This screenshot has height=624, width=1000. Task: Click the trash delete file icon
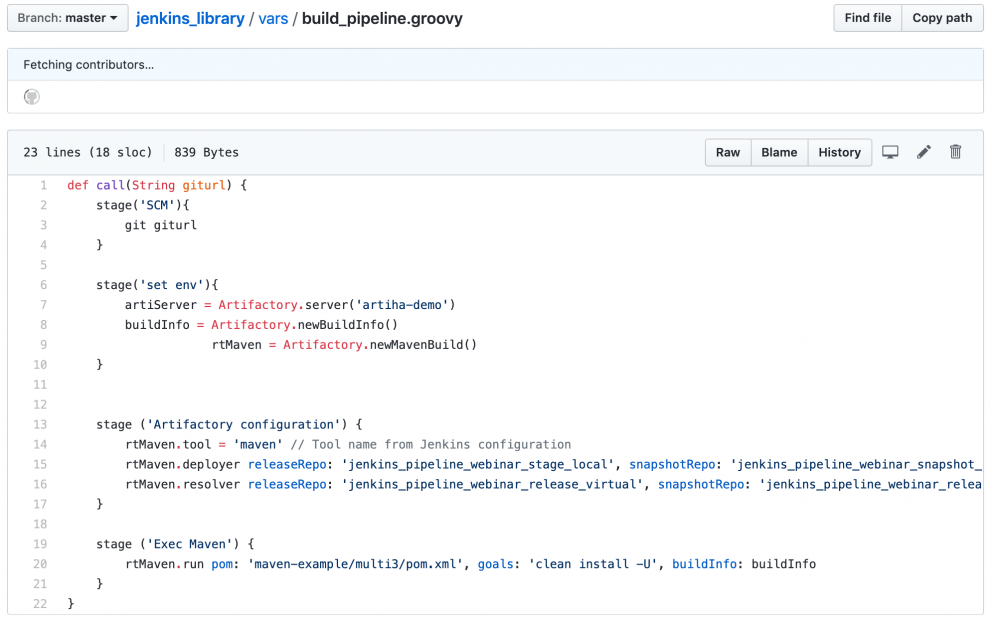tap(955, 152)
